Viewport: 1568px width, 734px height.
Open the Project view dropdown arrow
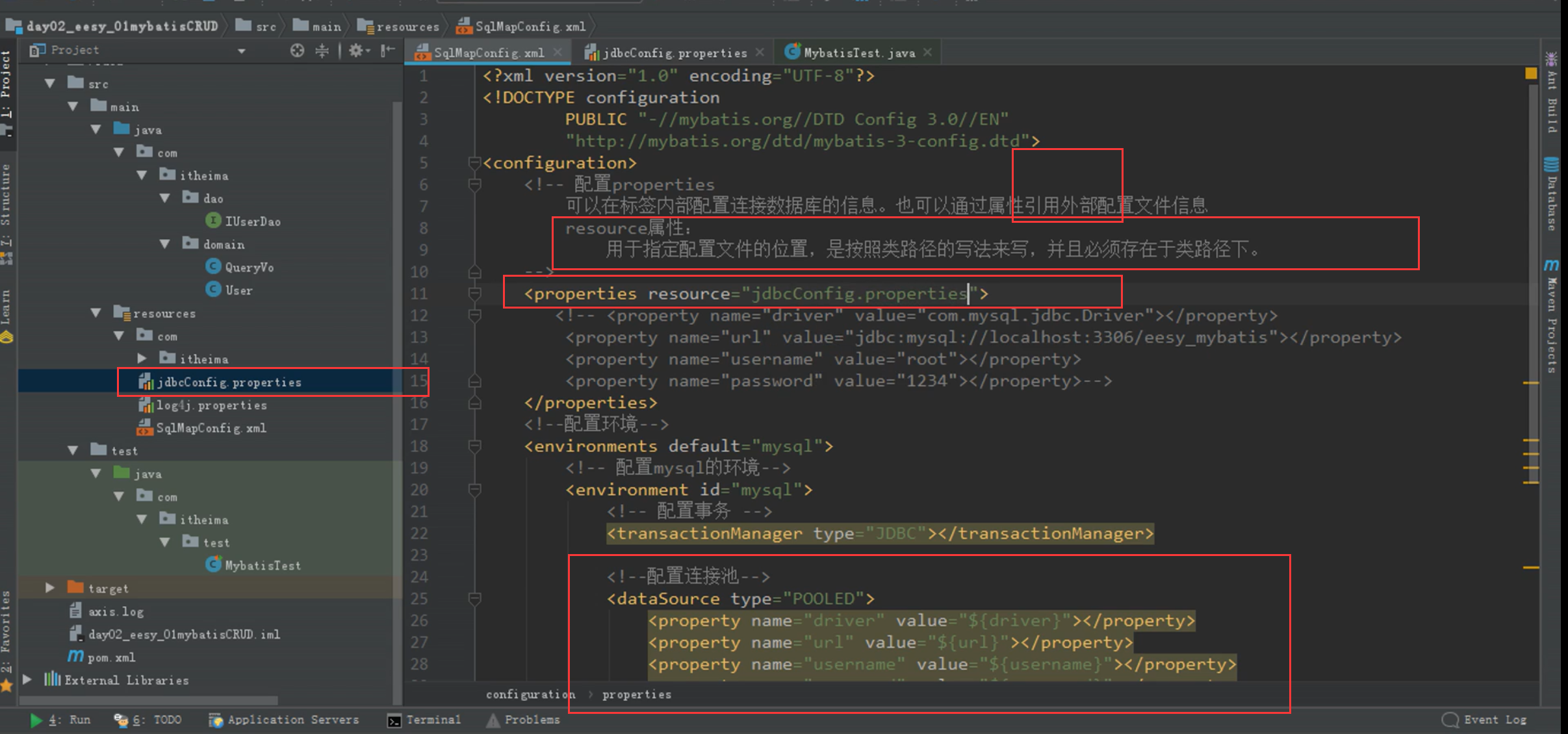[242, 51]
